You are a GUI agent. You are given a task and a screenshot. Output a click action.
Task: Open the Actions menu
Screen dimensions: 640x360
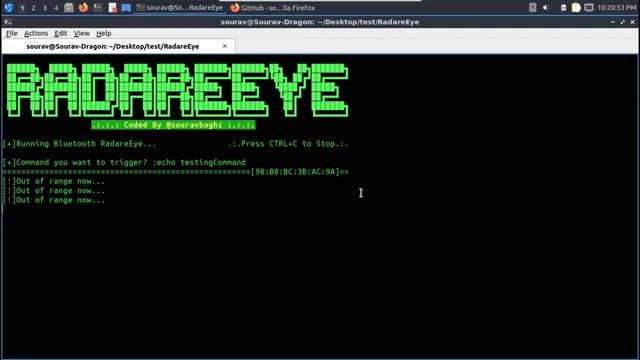pyautogui.click(x=36, y=33)
